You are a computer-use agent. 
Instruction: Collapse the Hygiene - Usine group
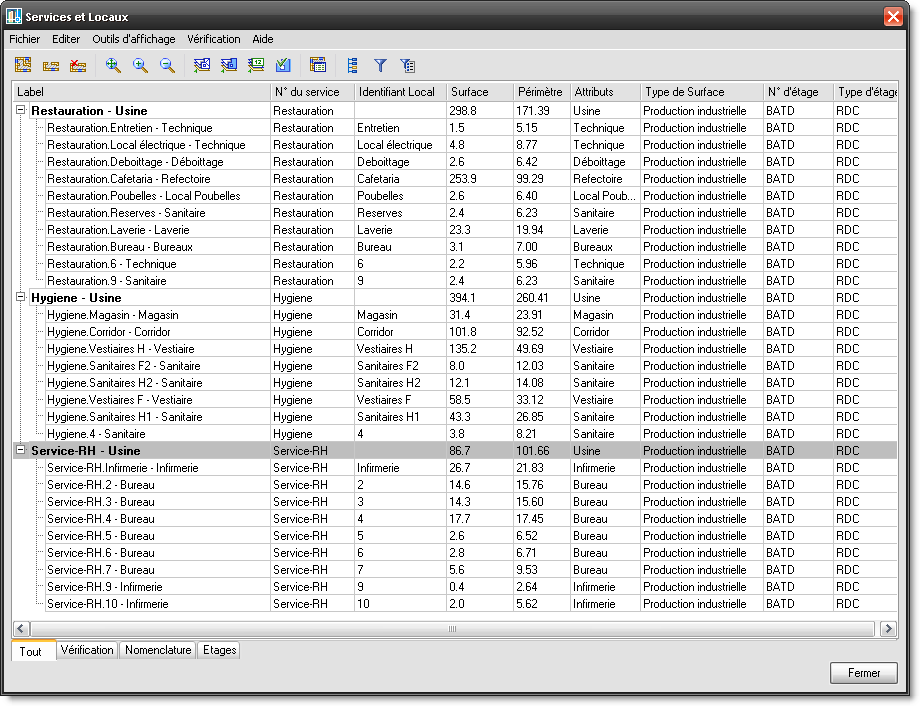pos(21,297)
